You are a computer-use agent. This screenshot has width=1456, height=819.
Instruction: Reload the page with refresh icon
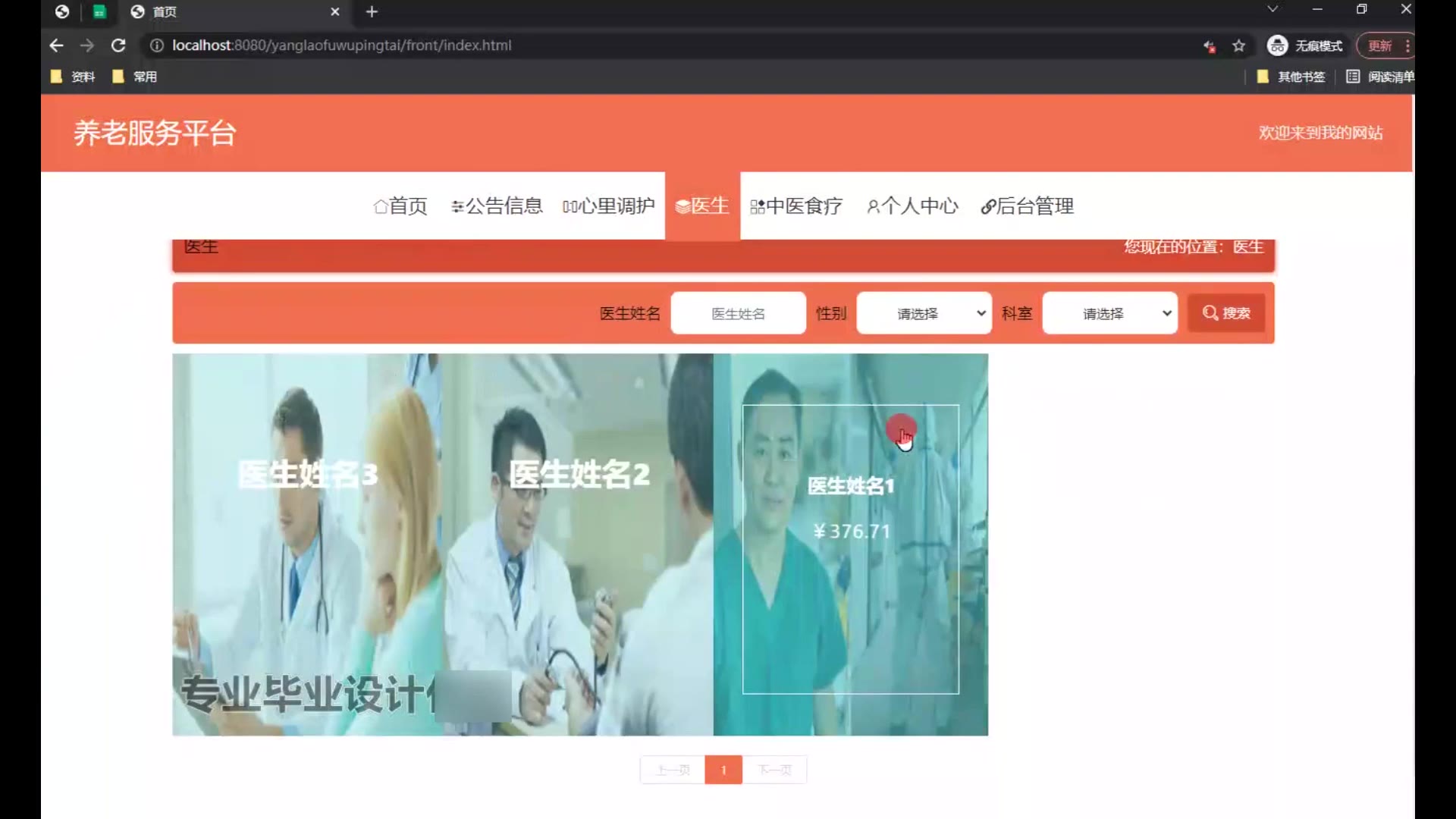118,45
